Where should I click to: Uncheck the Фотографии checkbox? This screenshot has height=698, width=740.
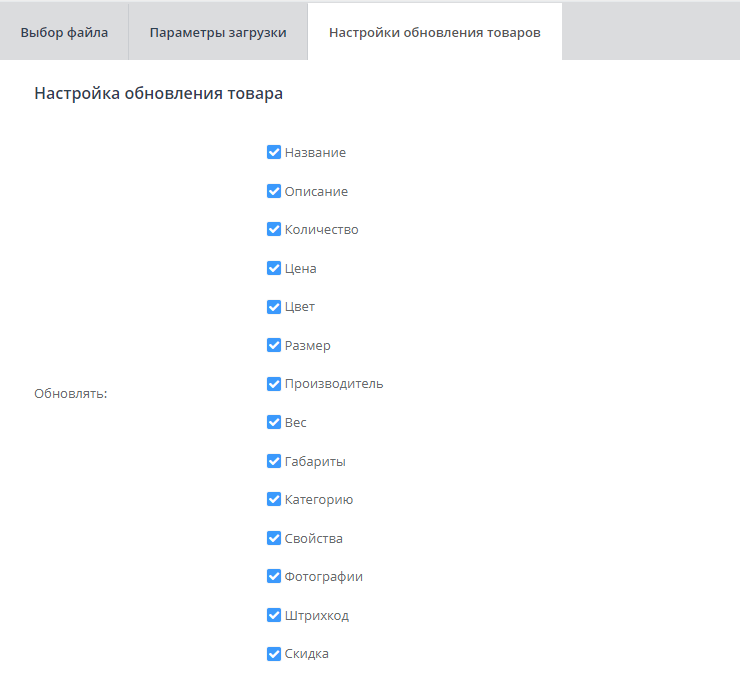[x=274, y=576]
